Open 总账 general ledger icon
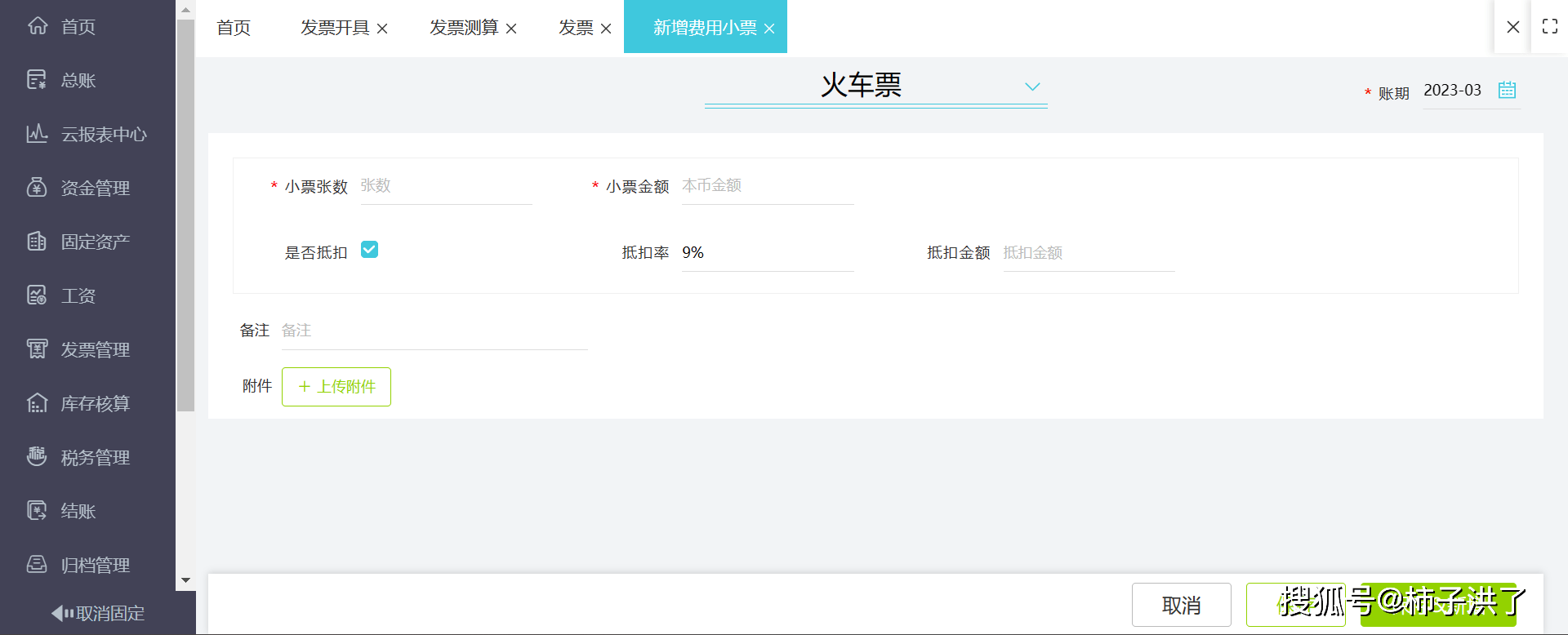 (x=37, y=80)
